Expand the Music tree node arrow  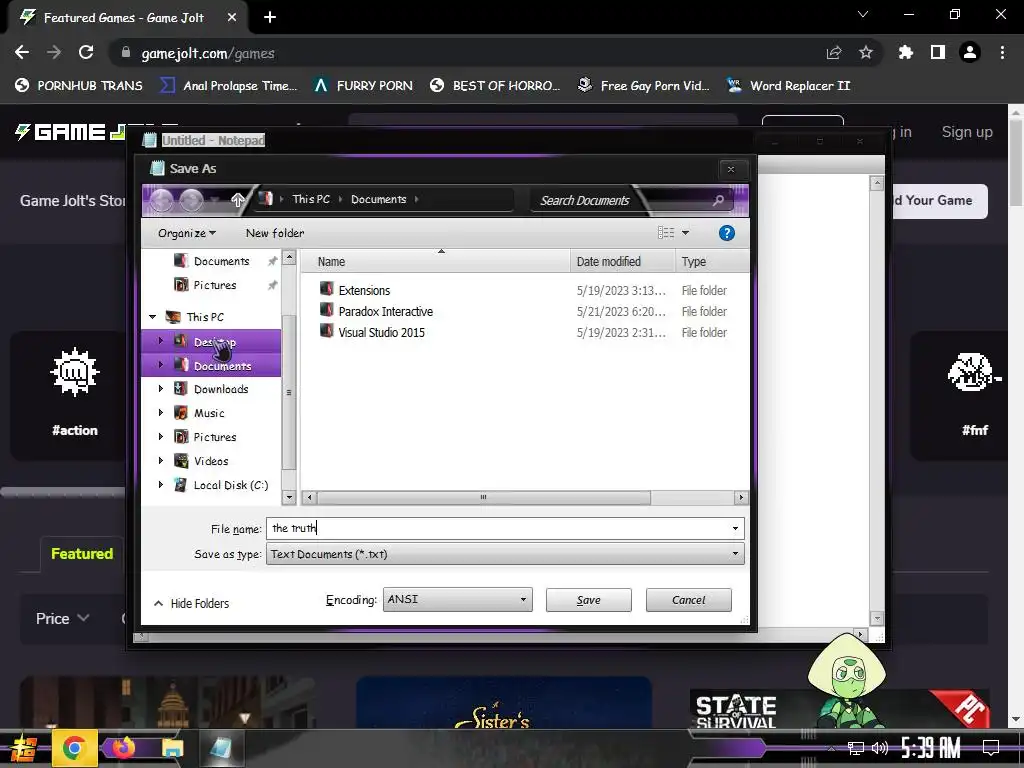161,413
